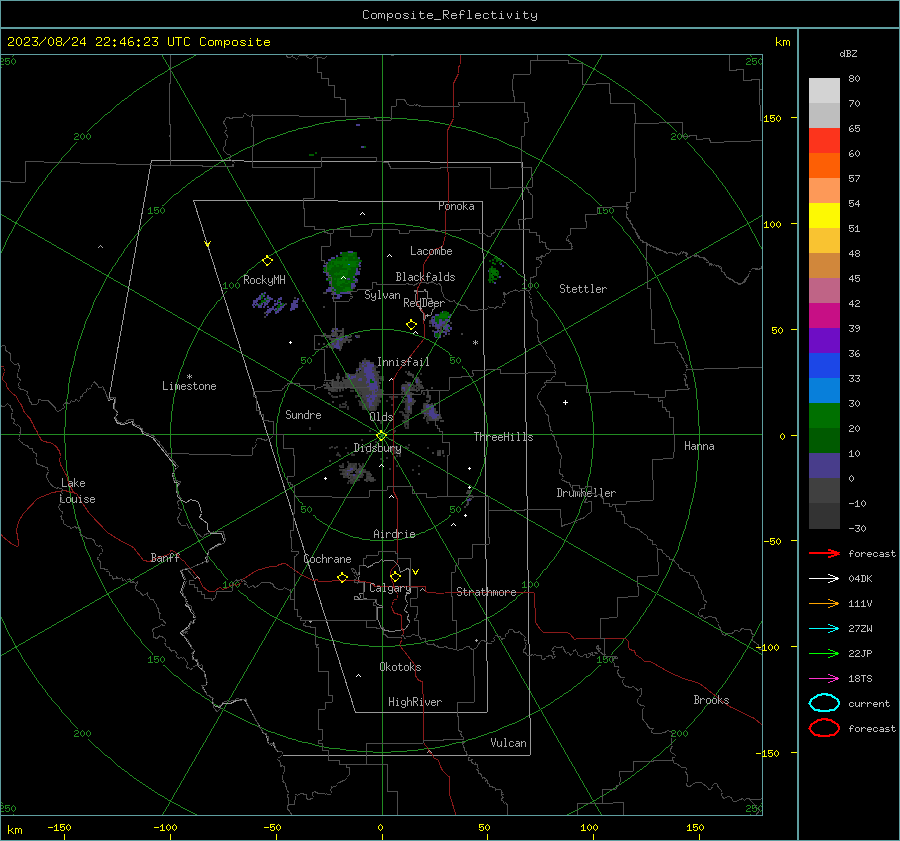Screen dimensions: 900x841
Task: Click the Cochrane town label
Action: (x=327, y=559)
